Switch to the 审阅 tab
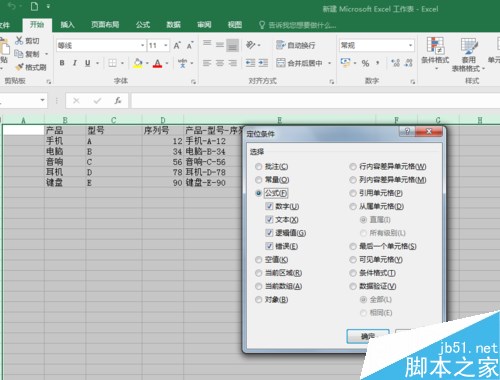This screenshot has height=380, width=500. point(204,24)
